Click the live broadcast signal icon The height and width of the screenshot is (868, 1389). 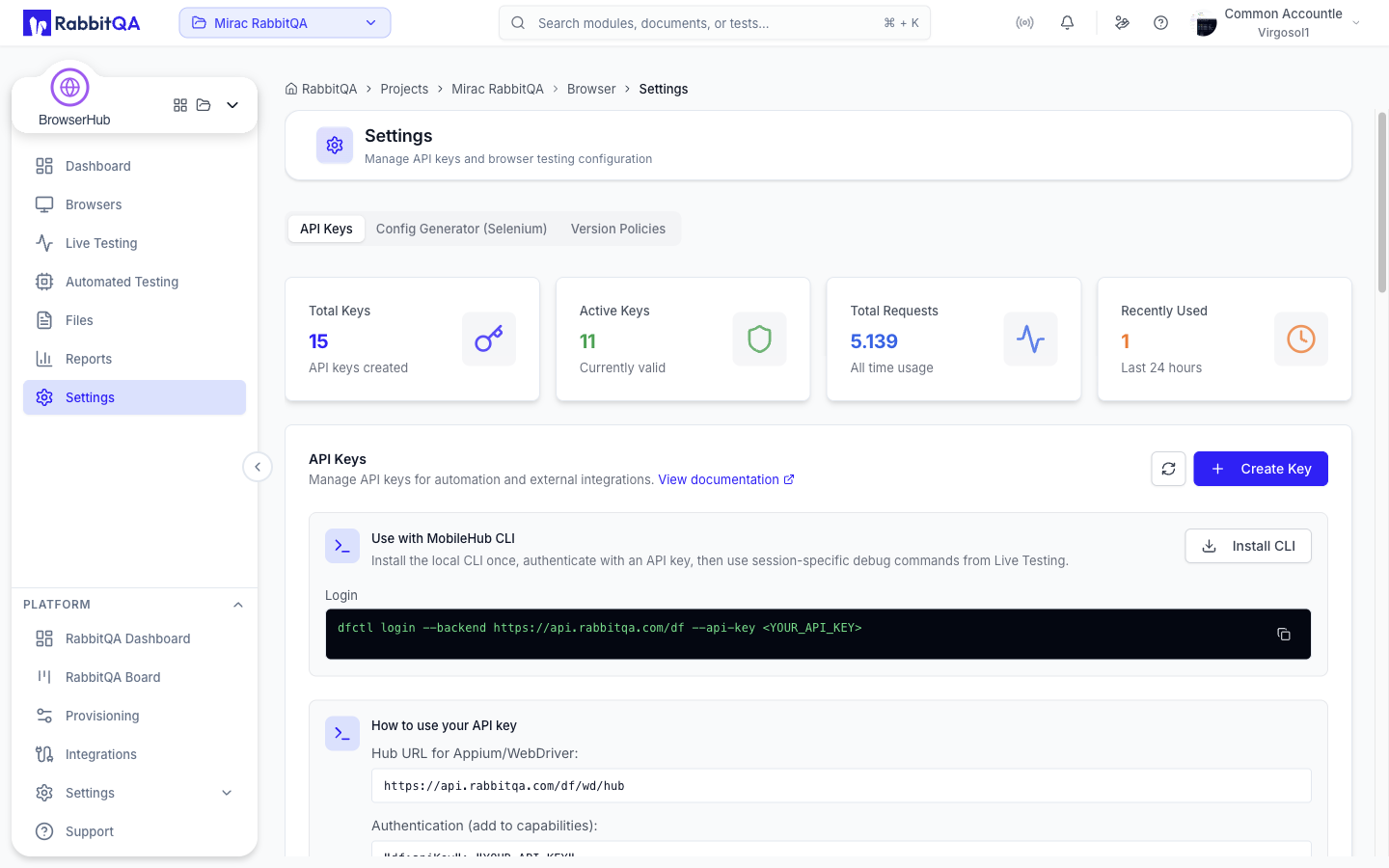1024,23
